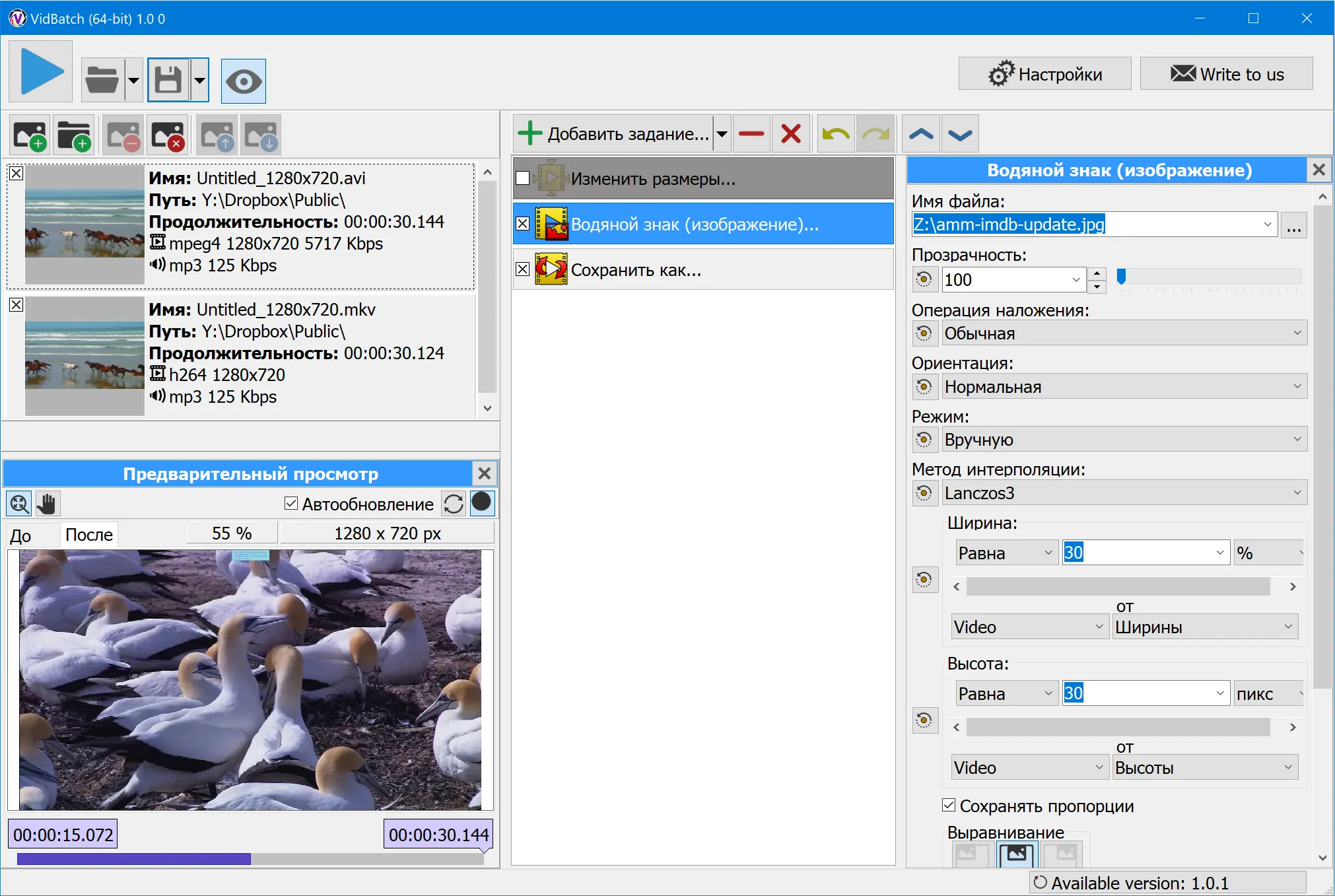The height and width of the screenshot is (896, 1335).
Task: Open dropdown arrow beside Добавить задание
Action: coord(722,134)
